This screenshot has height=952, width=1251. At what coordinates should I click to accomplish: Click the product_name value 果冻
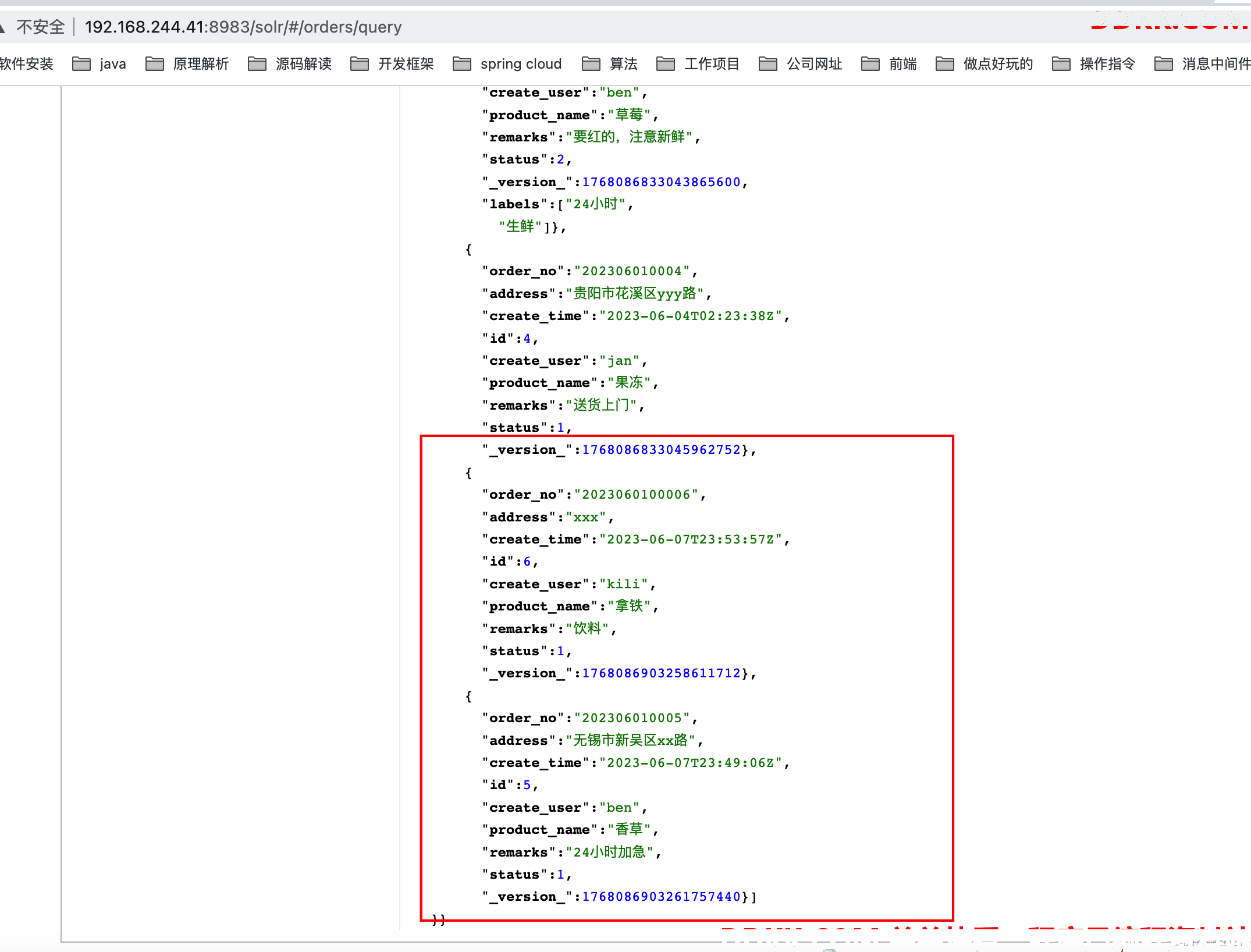[x=629, y=383]
